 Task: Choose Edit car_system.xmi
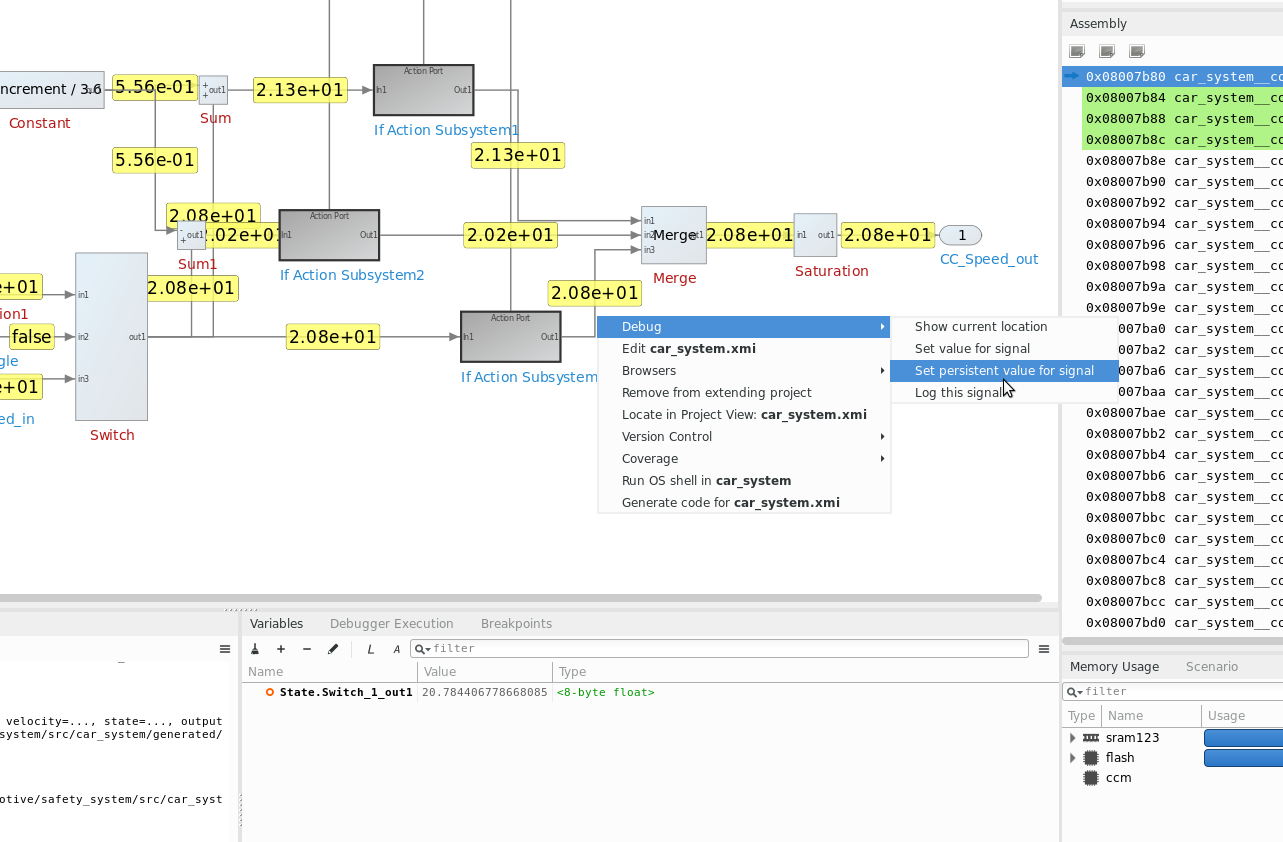point(744,349)
